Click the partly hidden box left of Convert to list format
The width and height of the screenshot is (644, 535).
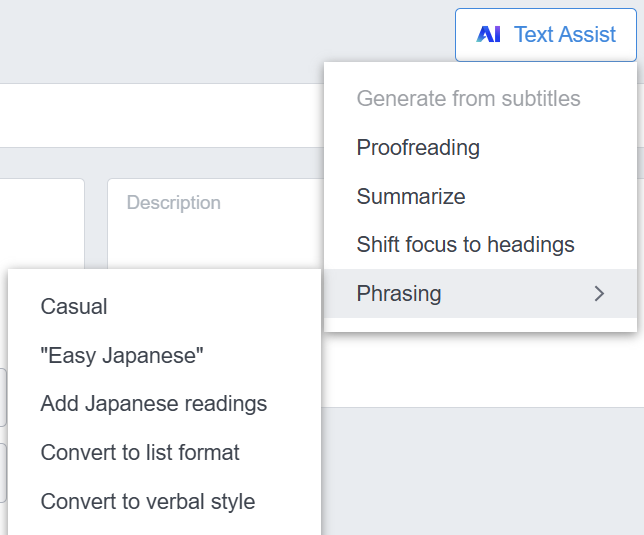coord(3,472)
